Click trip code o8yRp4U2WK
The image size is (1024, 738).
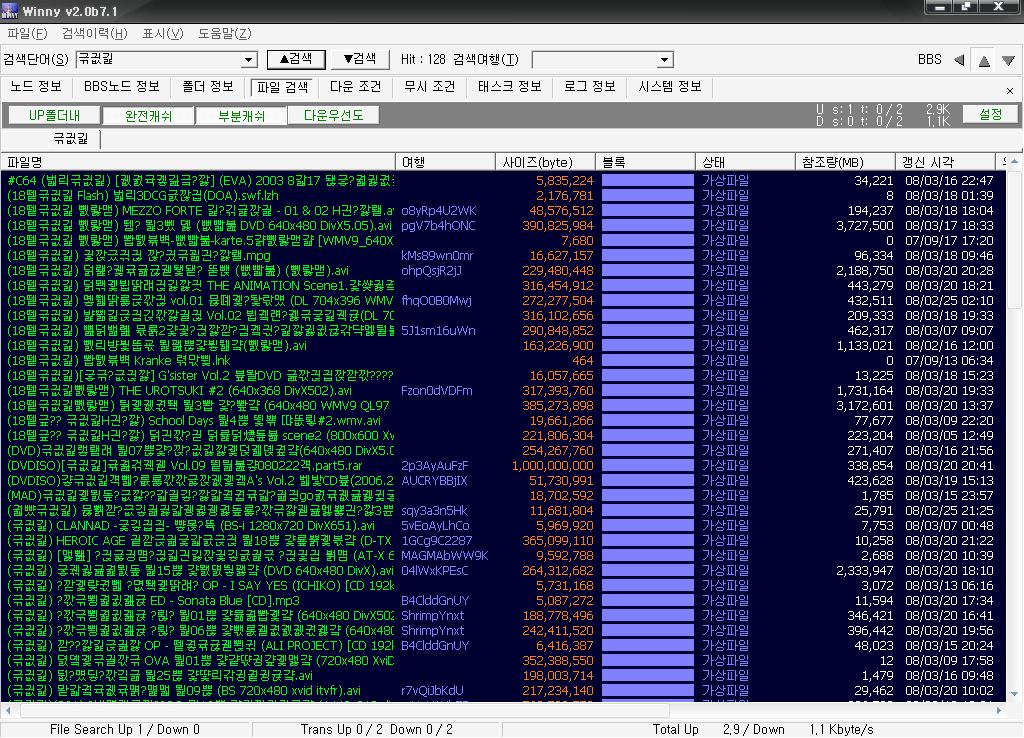[439, 210]
